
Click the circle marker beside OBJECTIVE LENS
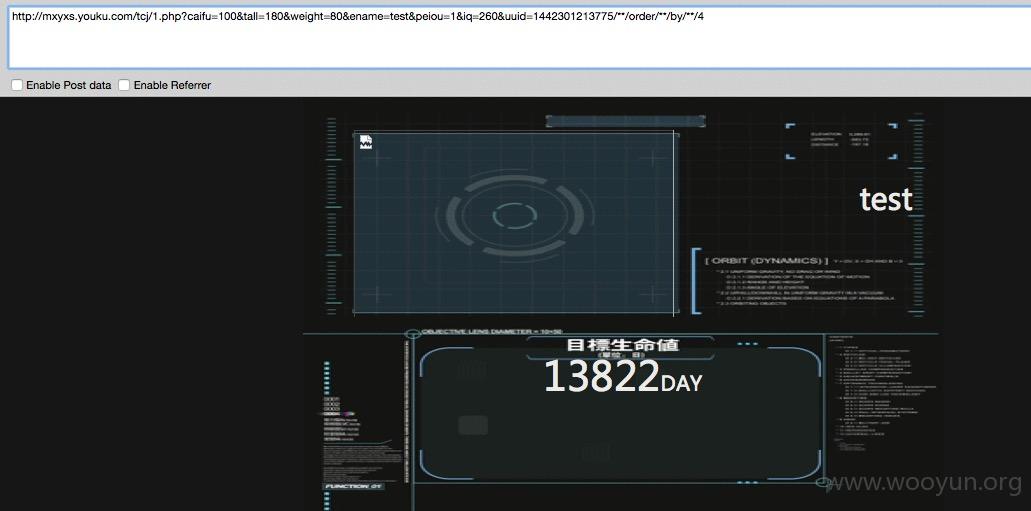pyautogui.click(x=412, y=334)
